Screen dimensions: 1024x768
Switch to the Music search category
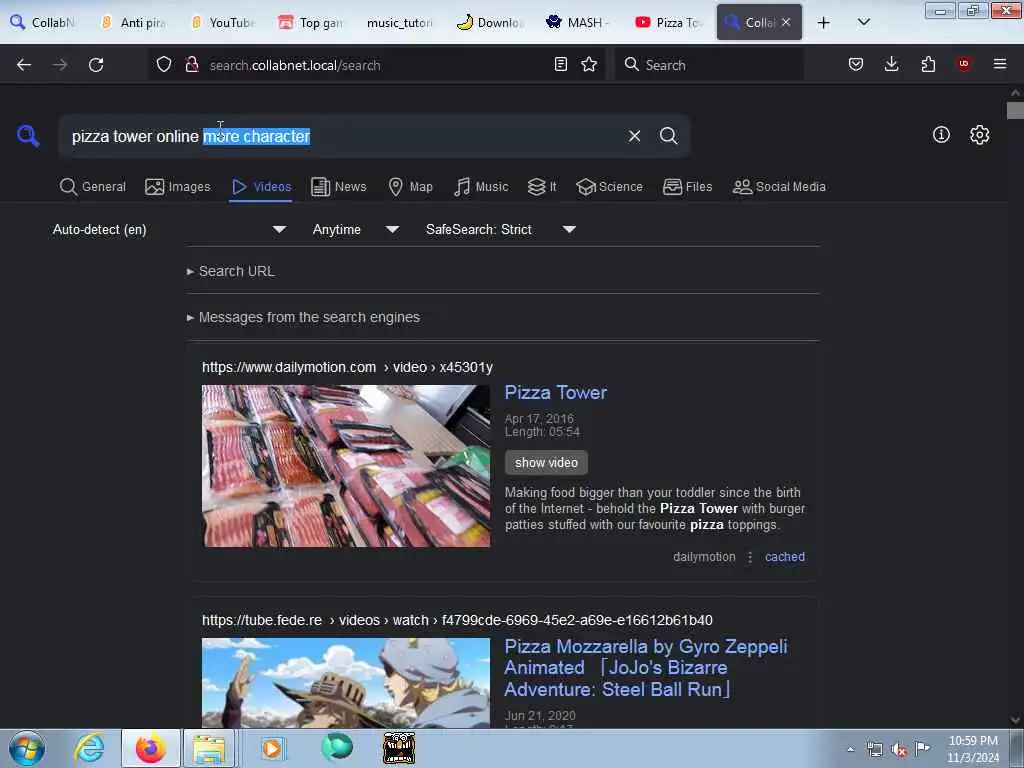tap(481, 187)
